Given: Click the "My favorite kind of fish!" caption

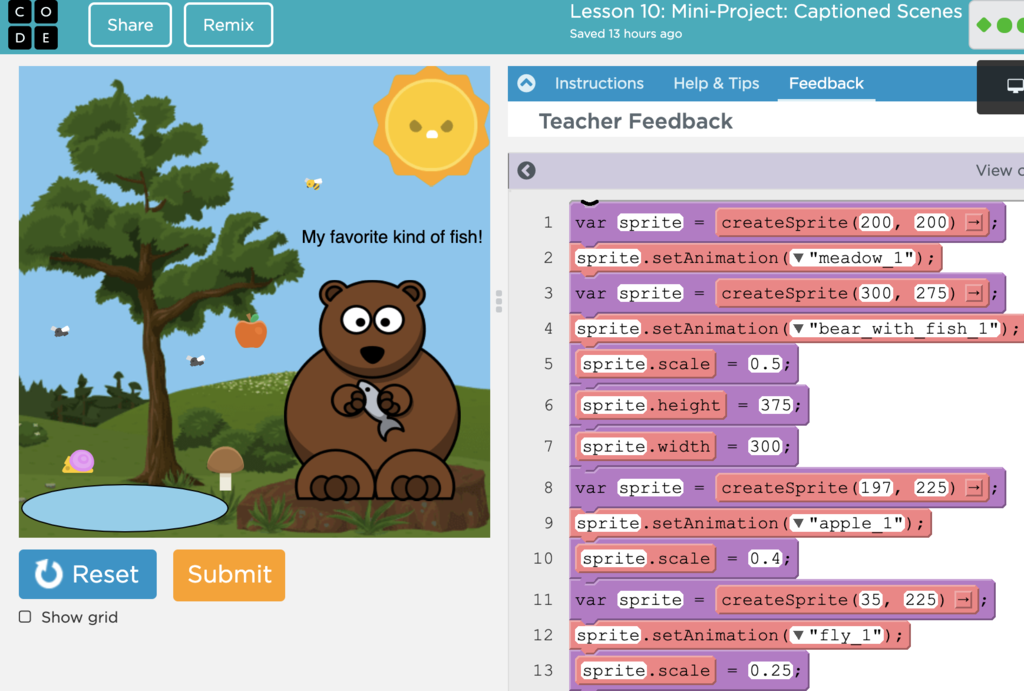Looking at the screenshot, I should click(392, 237).
